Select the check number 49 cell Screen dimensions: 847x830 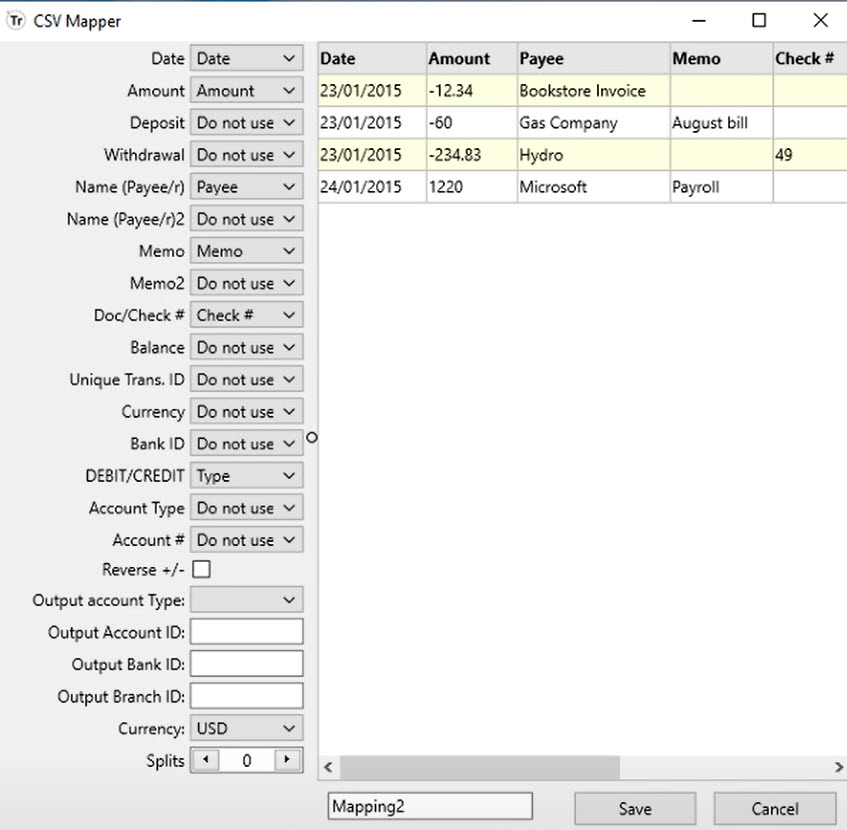pyautogui.click(x=810, y=155)
